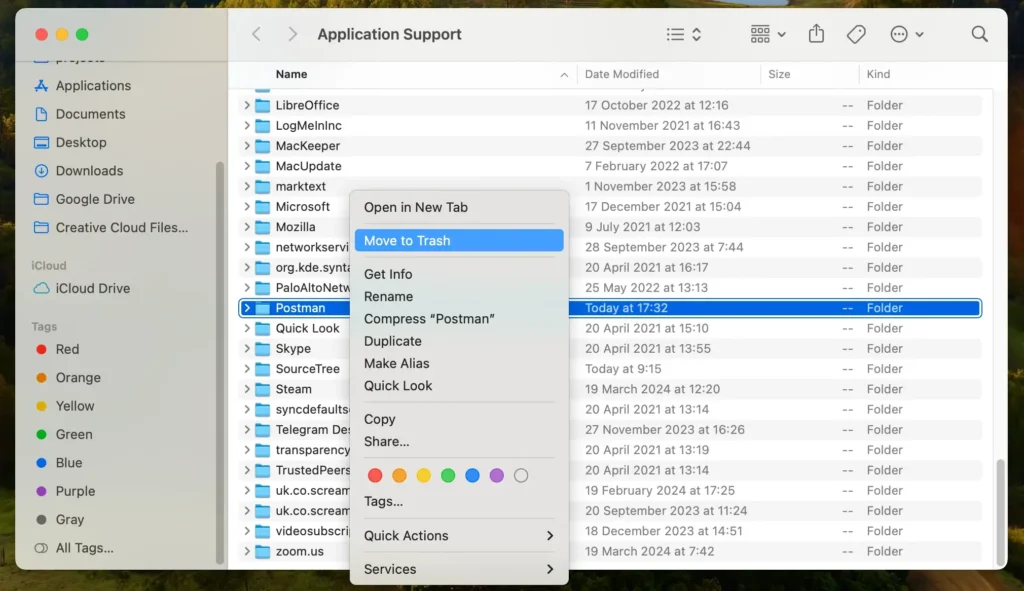This screenshot has width=1024, height=591.
Task: Go forward with the right arrow
Action: [292, 34]
